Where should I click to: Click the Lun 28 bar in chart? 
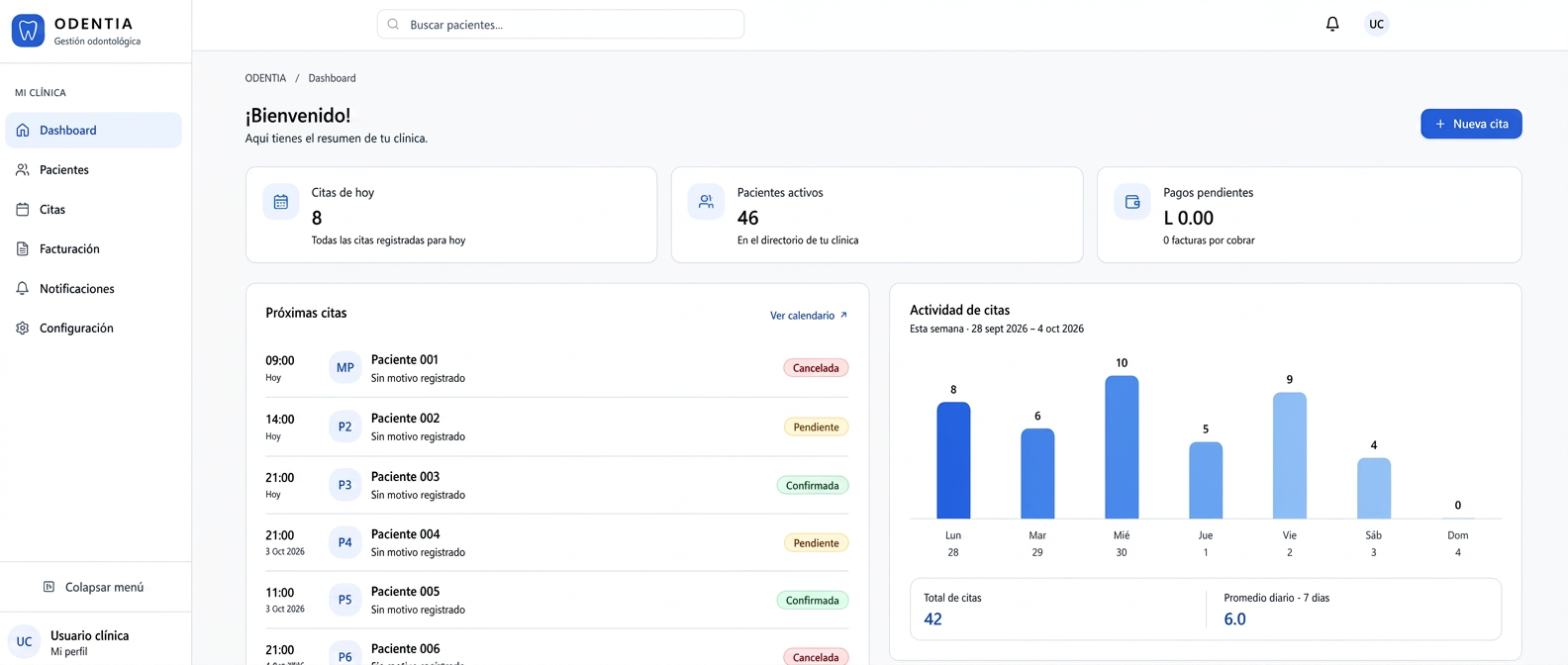[953, 460]
